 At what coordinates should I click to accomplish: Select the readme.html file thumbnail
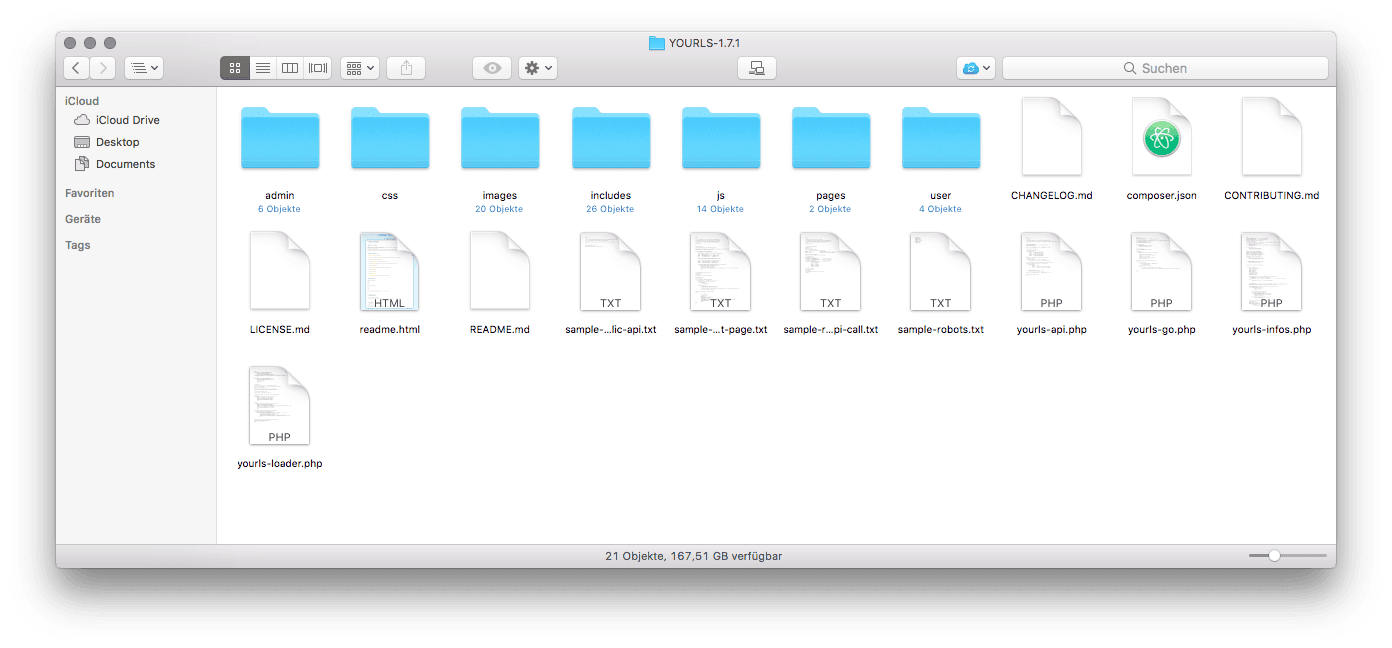pos(390,271)
